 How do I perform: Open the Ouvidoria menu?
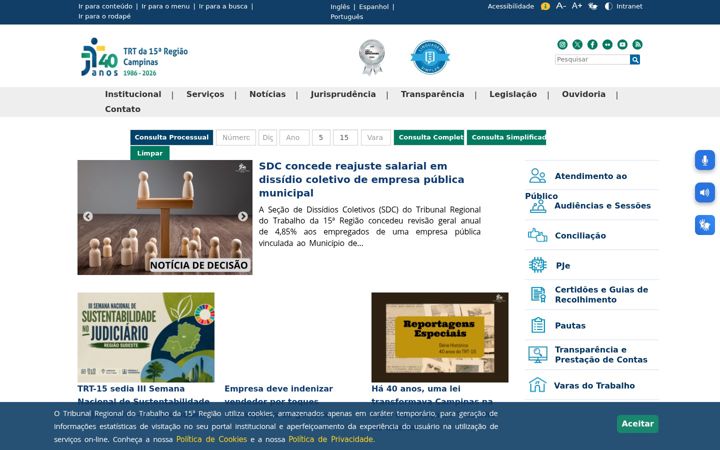pyautogui.click(x=584, y=94)
